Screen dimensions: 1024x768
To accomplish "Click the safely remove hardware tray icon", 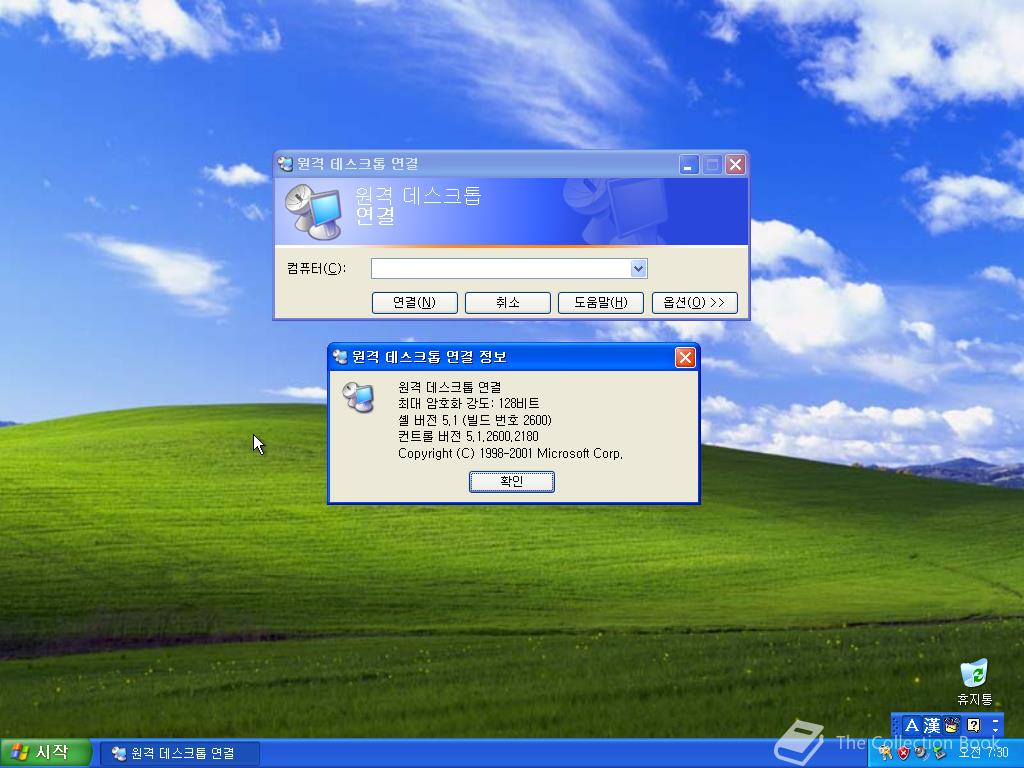I will [x=938, y=753].
